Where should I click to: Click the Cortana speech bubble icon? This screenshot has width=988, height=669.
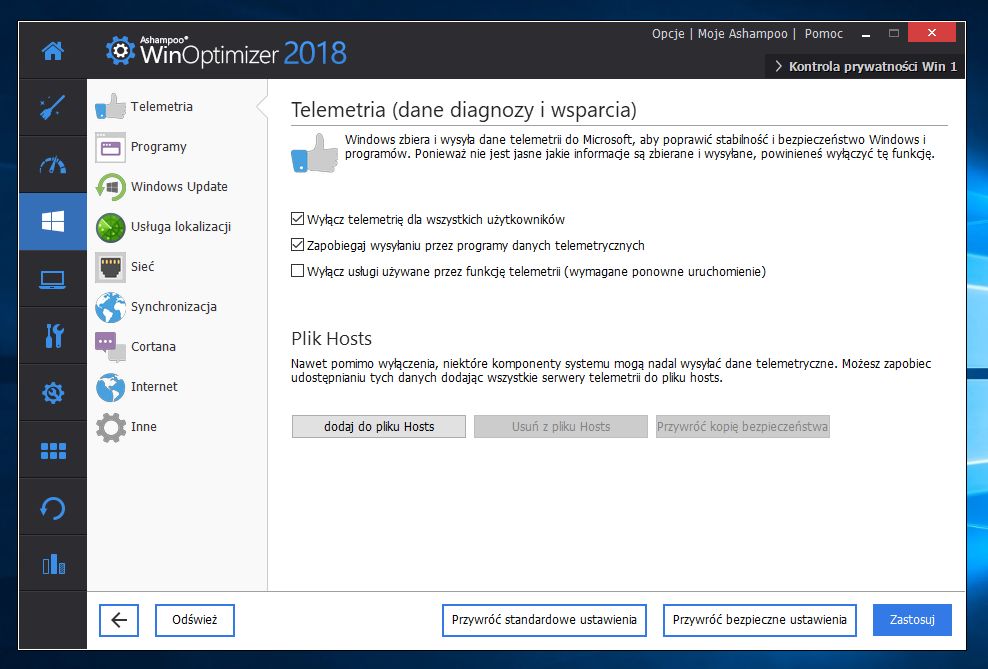110,347
